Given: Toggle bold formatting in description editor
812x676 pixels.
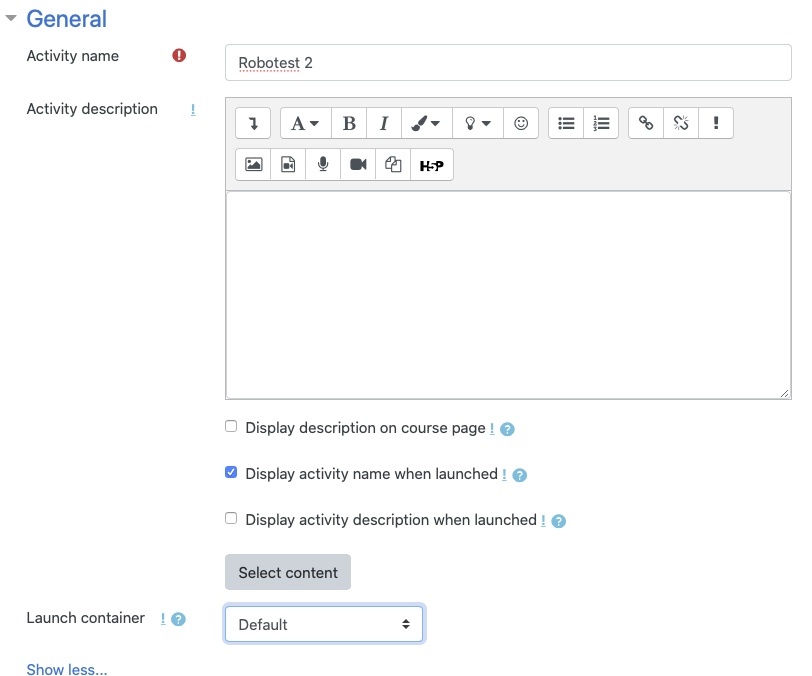Looking at the screenshot, I should [349, 123].
